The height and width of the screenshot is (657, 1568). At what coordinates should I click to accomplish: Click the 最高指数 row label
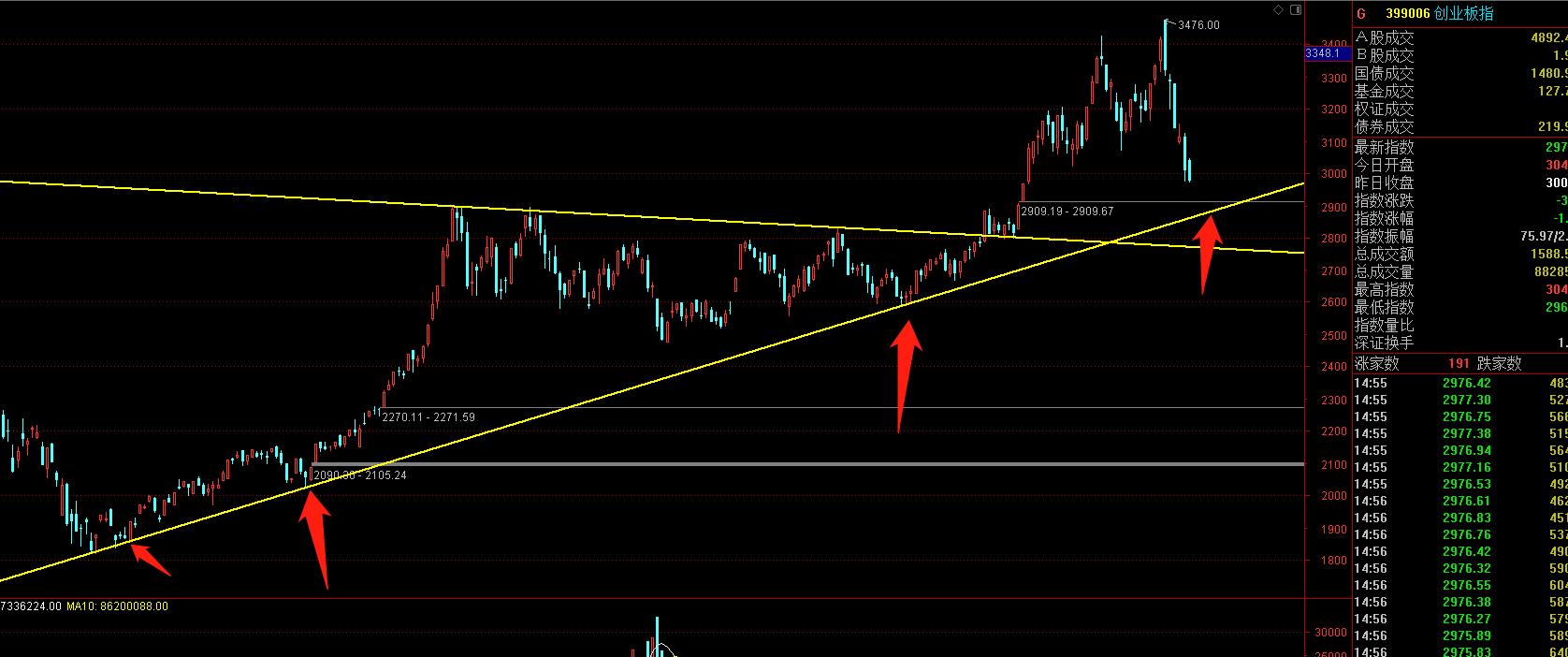point(1385,290)
